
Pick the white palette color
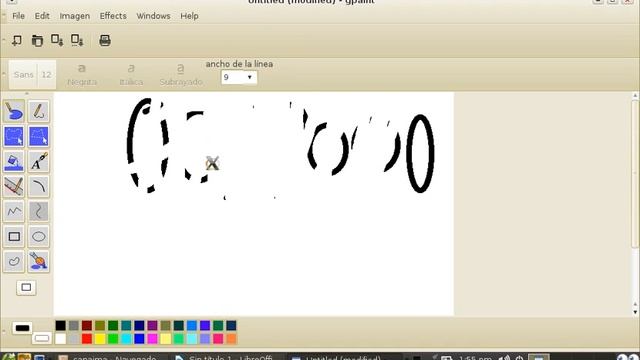point(60,338)
